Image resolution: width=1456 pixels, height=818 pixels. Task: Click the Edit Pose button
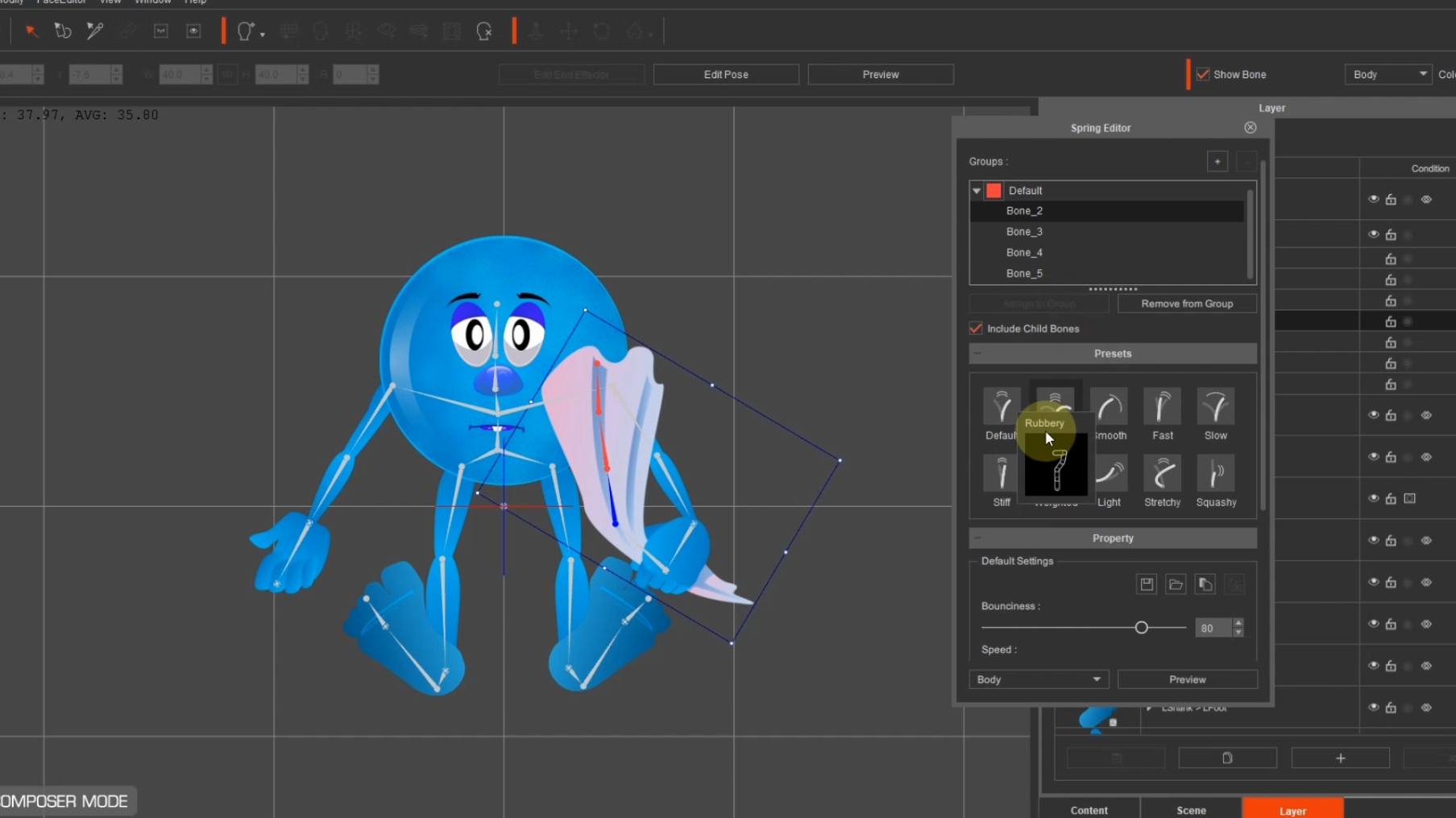click(726, 74)
